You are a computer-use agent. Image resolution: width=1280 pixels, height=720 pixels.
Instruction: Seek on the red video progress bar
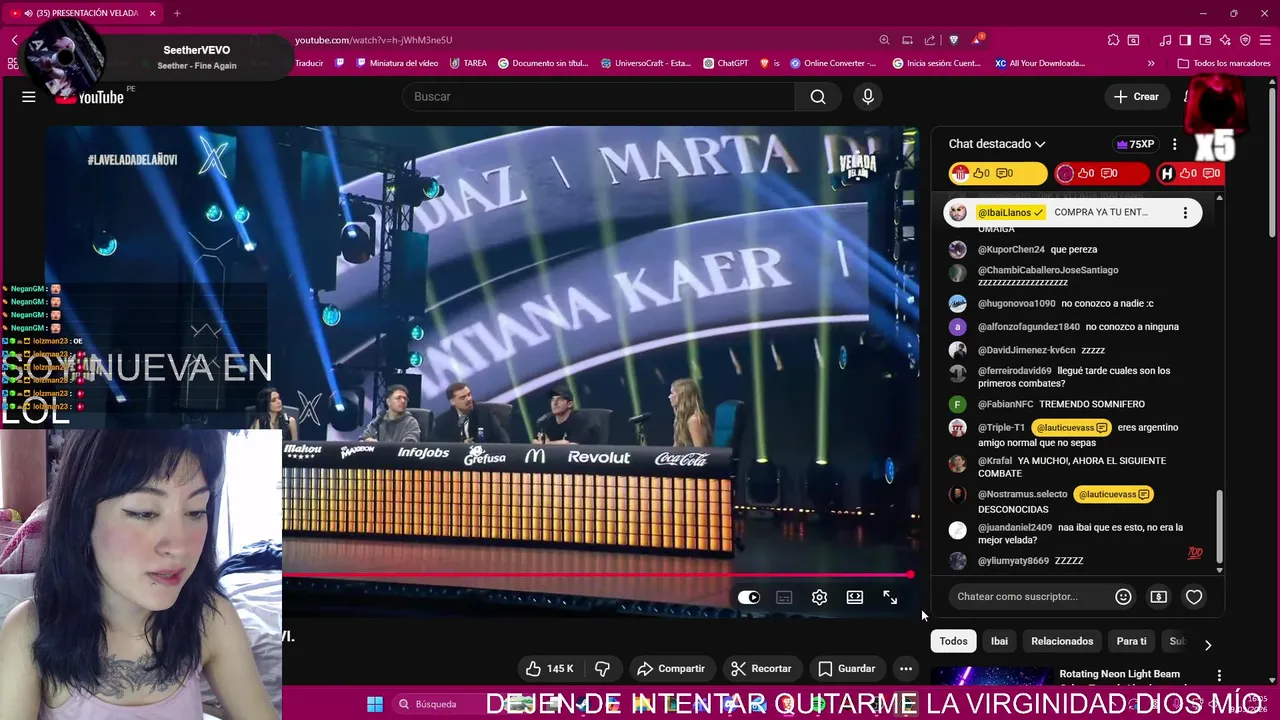pyautogui.click(x=598, y=575)
